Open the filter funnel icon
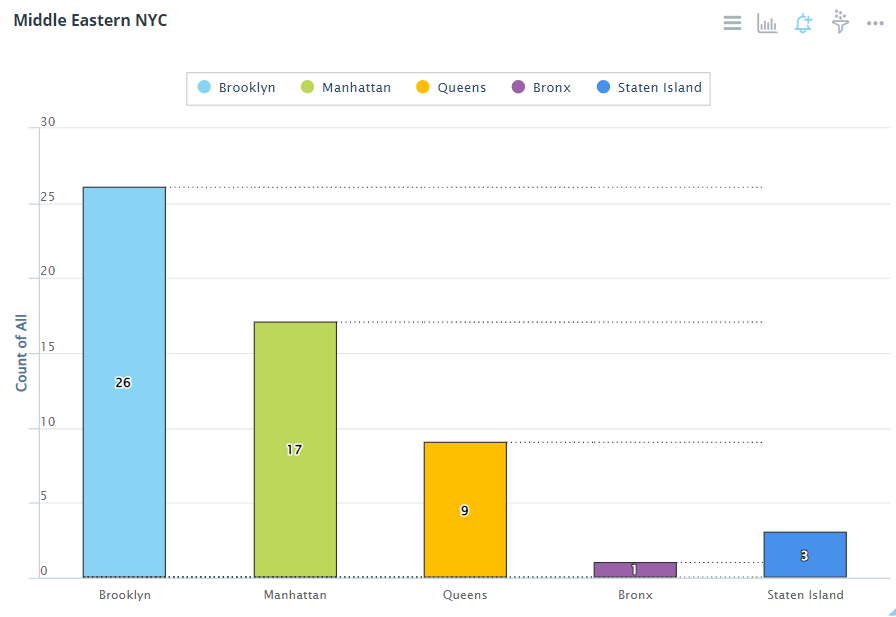The width and height of the screenshot is (896, 617). [840, 22]
